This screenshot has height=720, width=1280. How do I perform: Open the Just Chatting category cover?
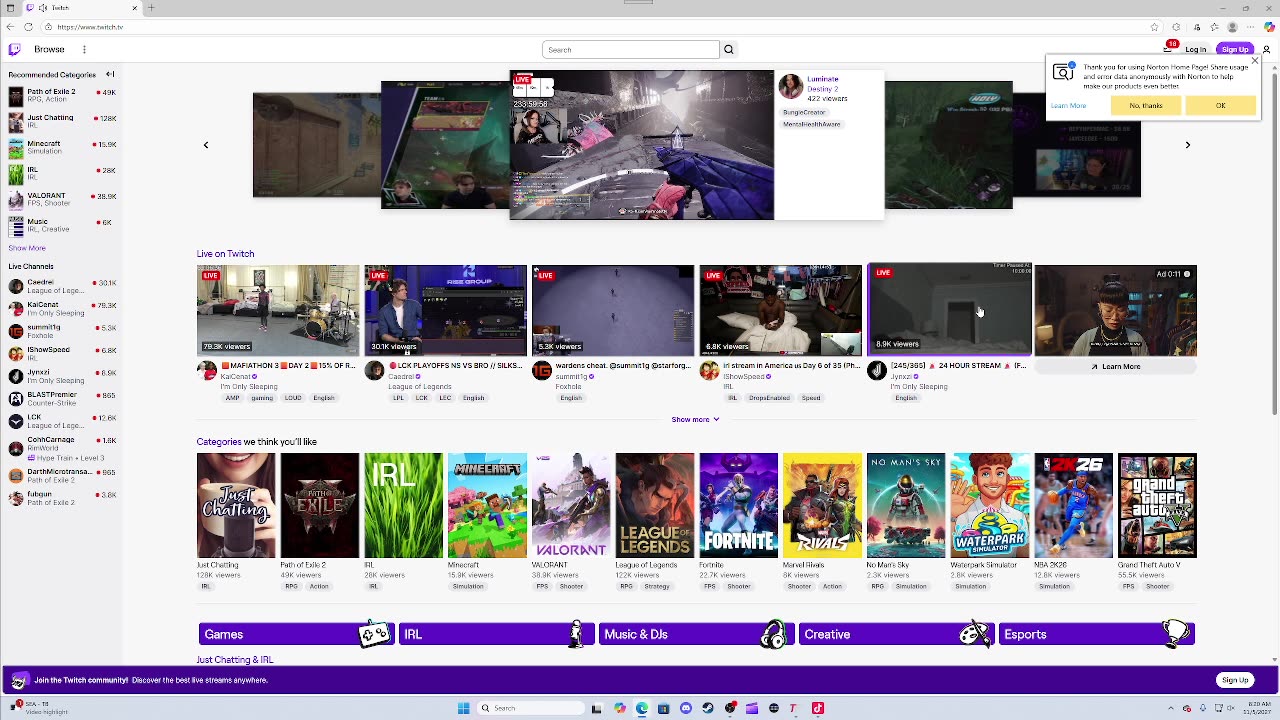click(x=236, y=505)
